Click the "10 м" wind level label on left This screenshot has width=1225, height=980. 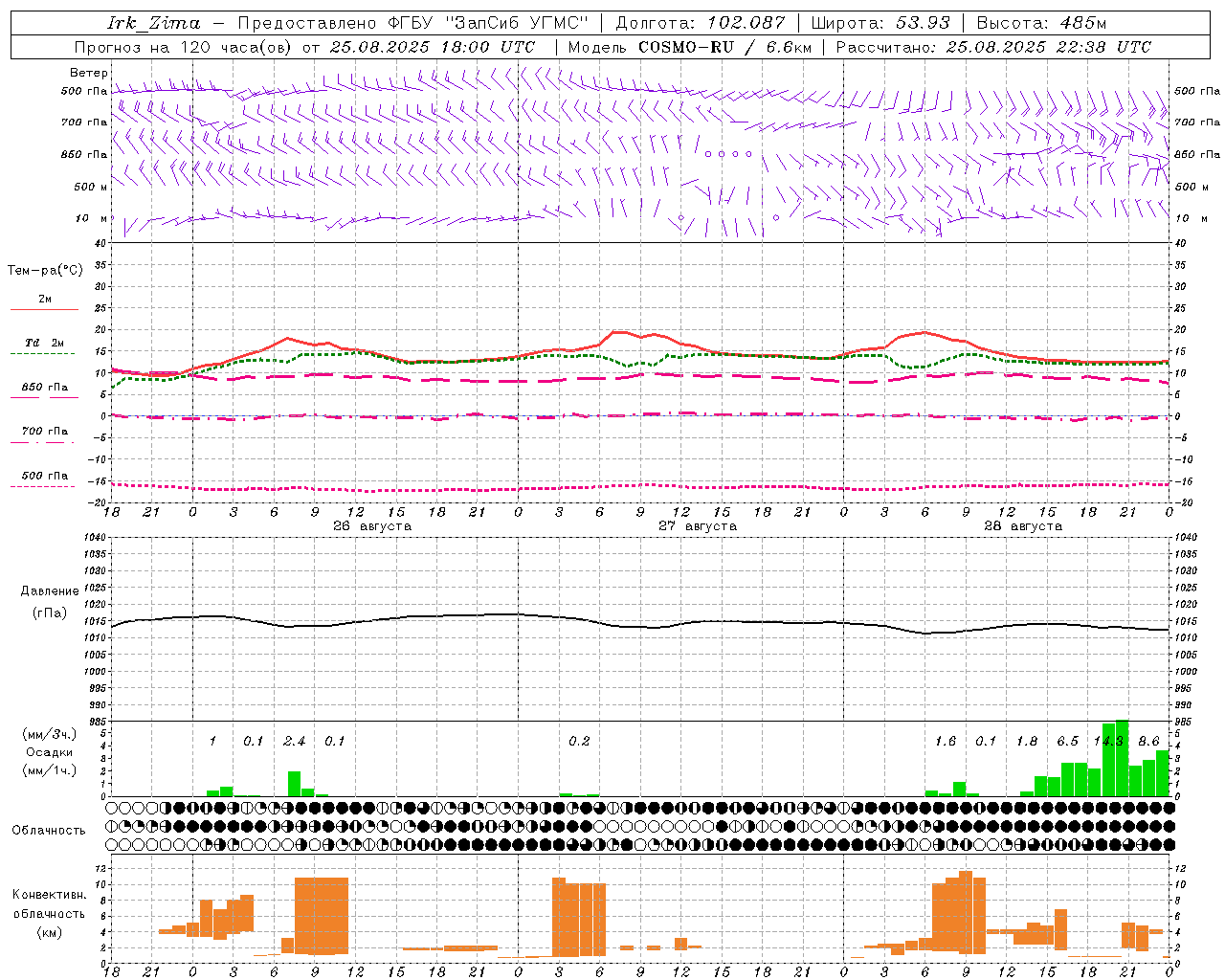coord(91,218)
